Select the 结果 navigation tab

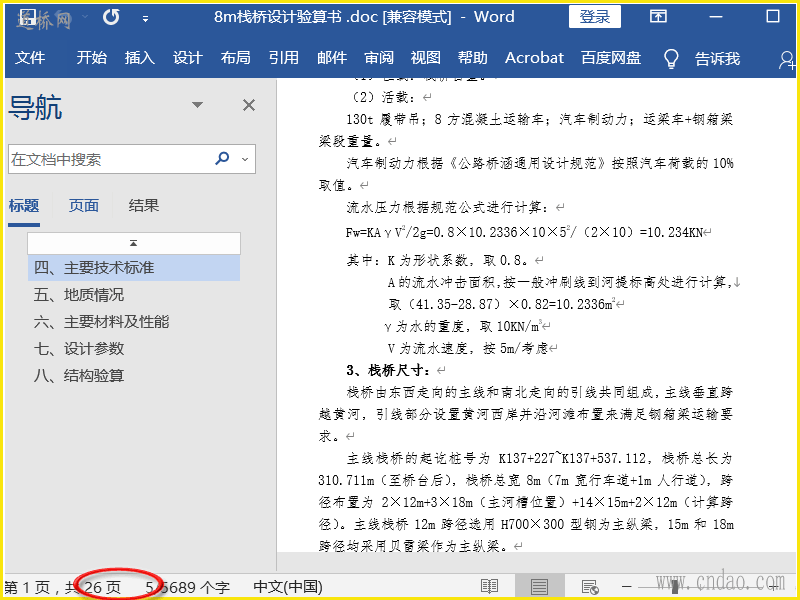144,206
